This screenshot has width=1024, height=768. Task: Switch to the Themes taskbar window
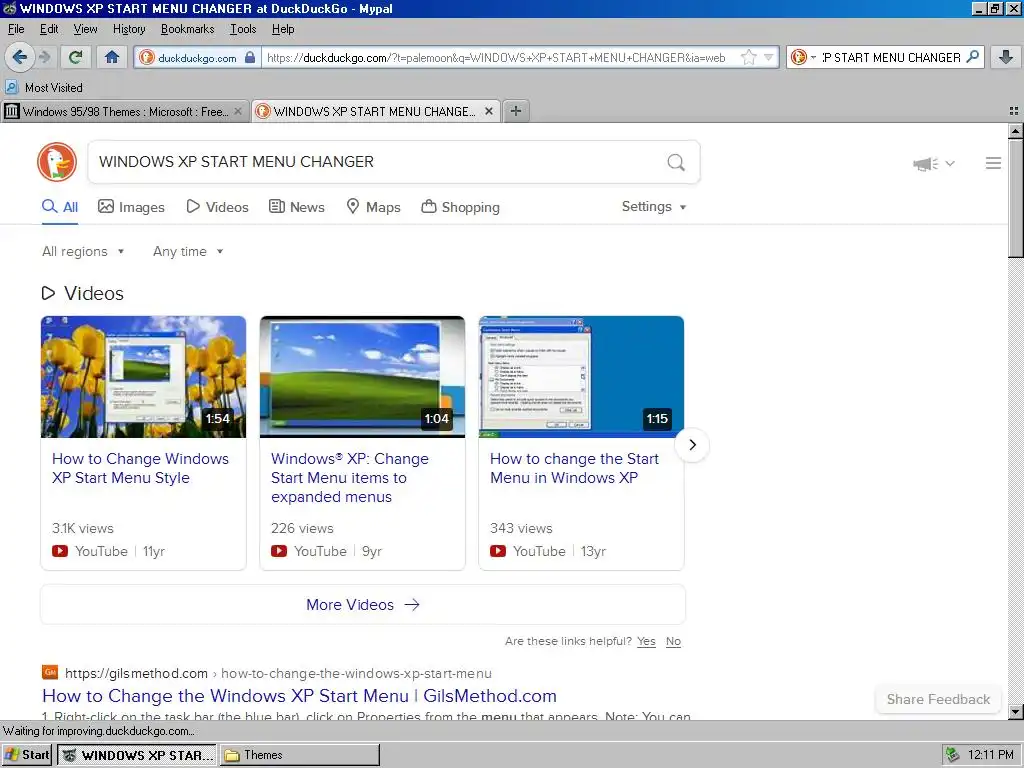click(x=300, y=755)
